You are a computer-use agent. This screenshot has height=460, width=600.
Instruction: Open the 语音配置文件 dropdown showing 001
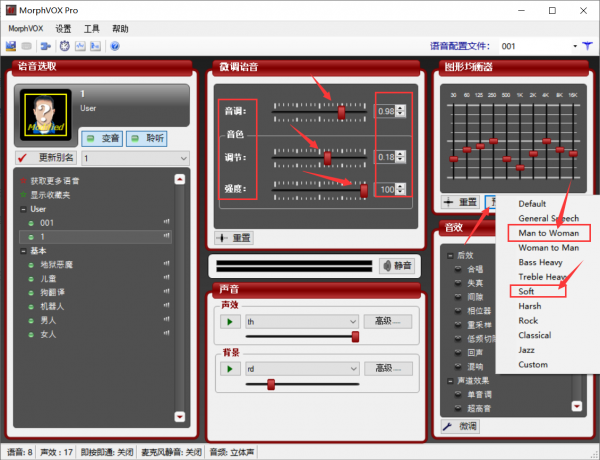tap(539, 46)
